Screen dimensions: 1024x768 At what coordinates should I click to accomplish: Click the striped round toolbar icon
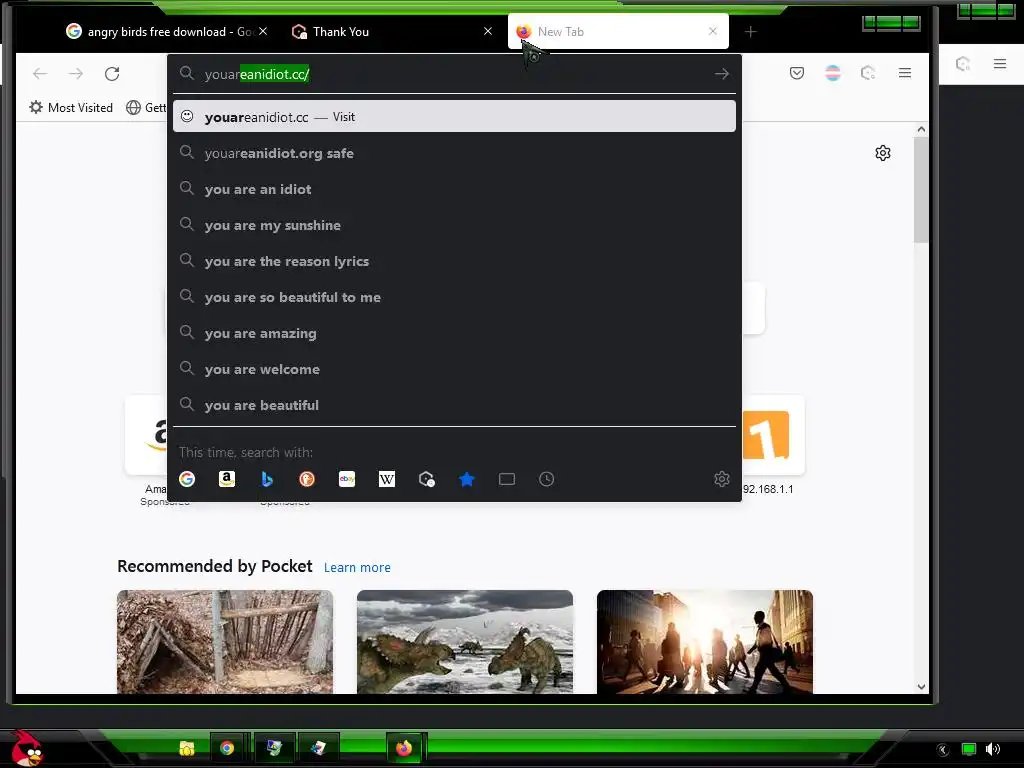pos(833,73)
